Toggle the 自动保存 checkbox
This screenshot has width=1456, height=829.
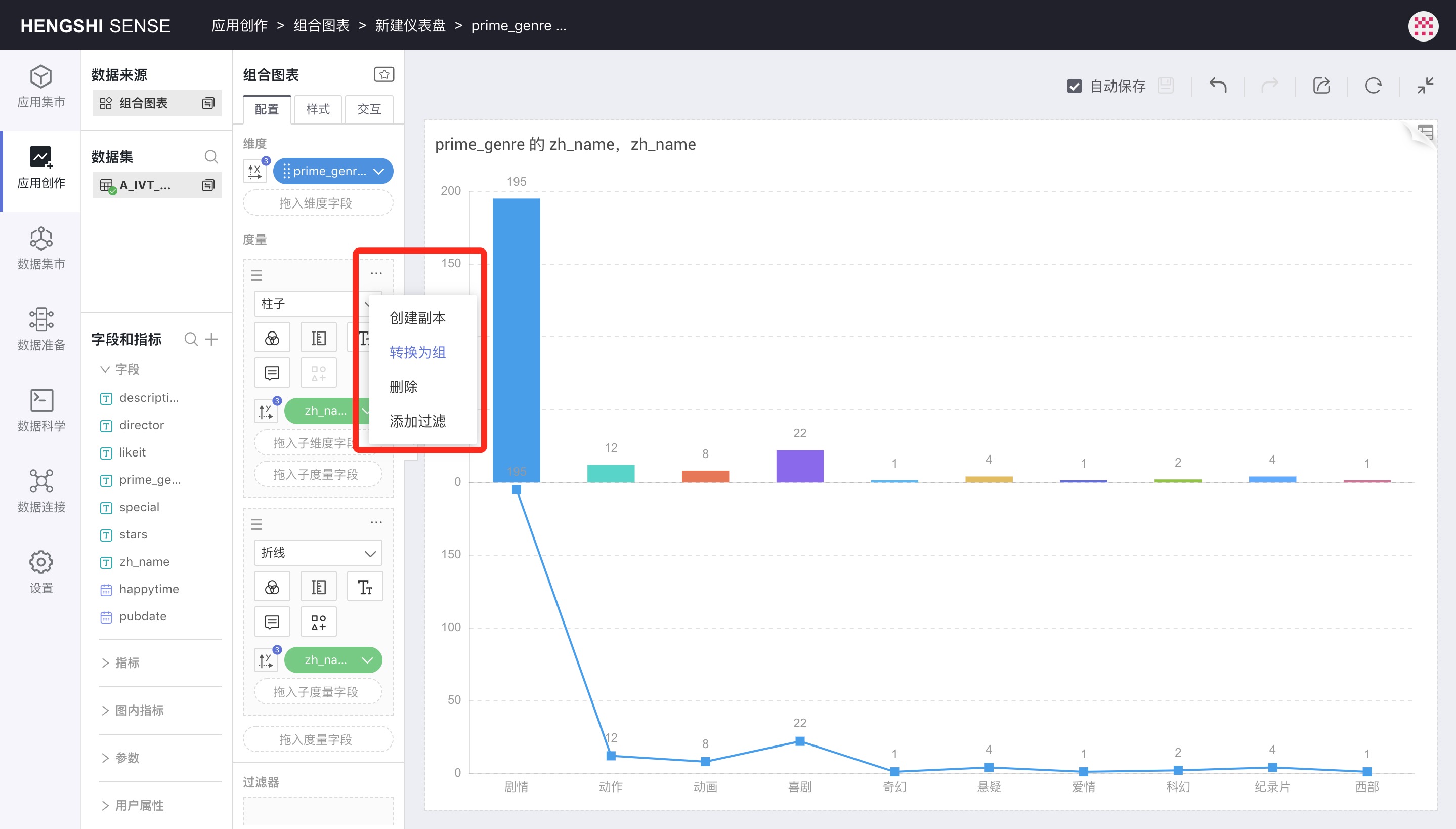point(1074,86)
